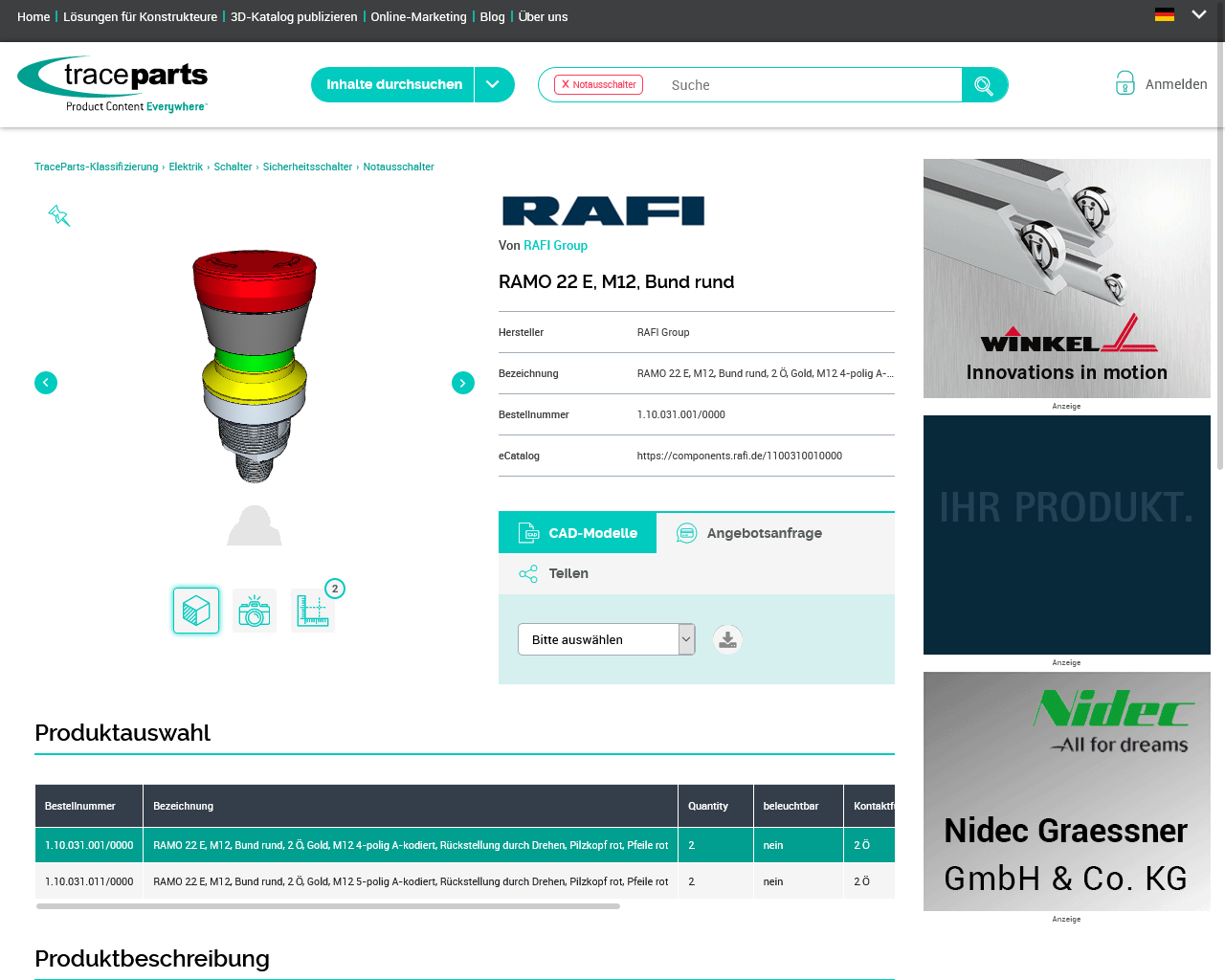The image size is (1225, 980).
Task: Click the product title RAMO 22 E, M12, Bund rund
Action: click(616, 281)
